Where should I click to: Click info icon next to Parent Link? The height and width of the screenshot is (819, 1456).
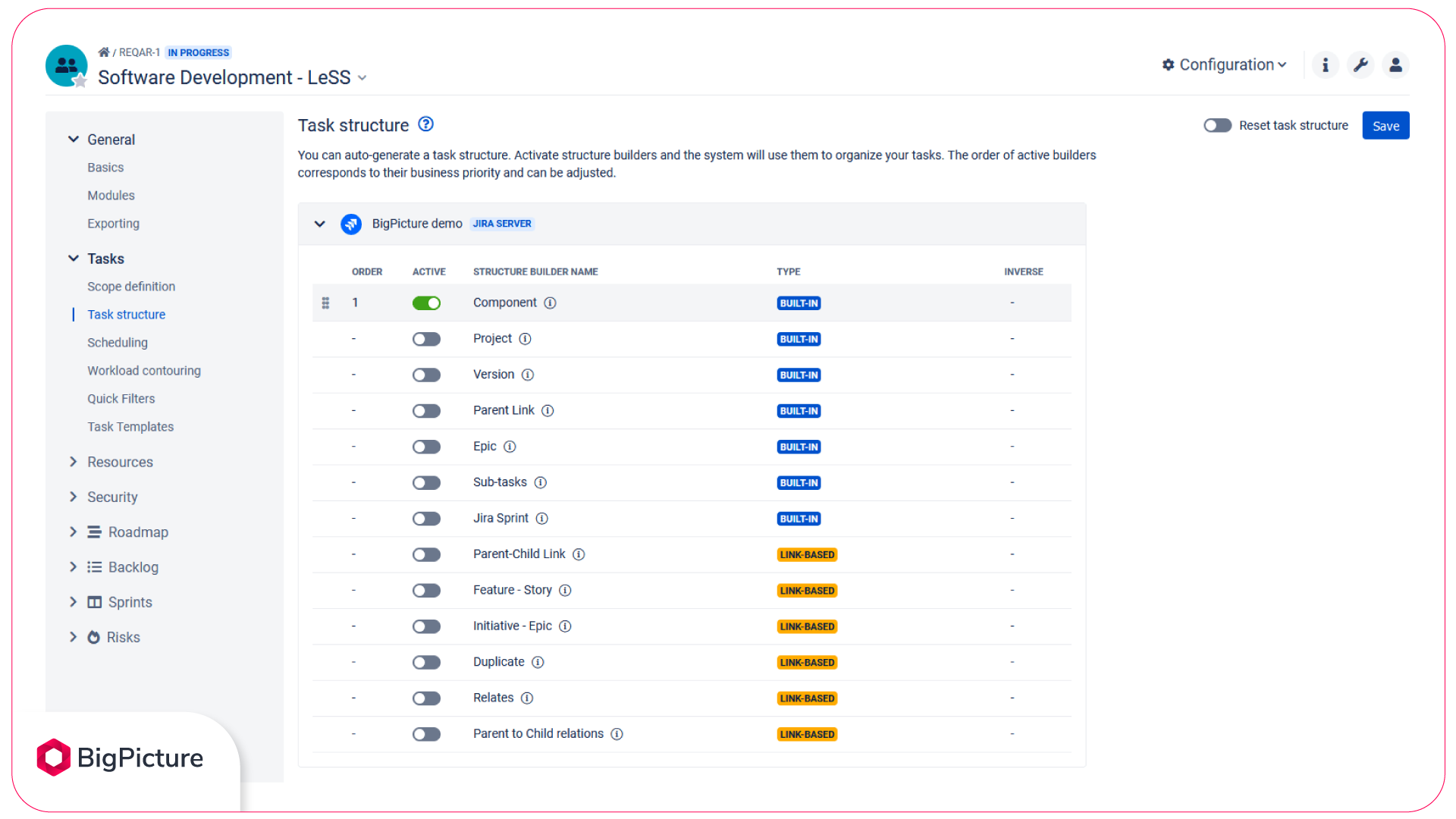(548, 411)
